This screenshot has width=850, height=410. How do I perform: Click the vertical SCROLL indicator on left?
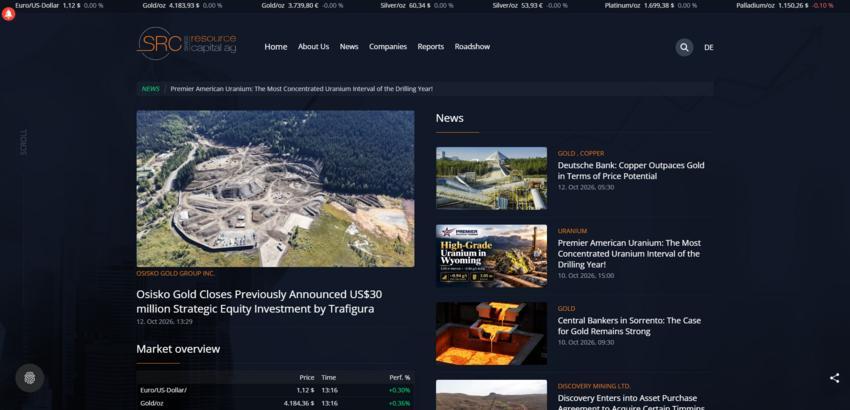(23, 142)
